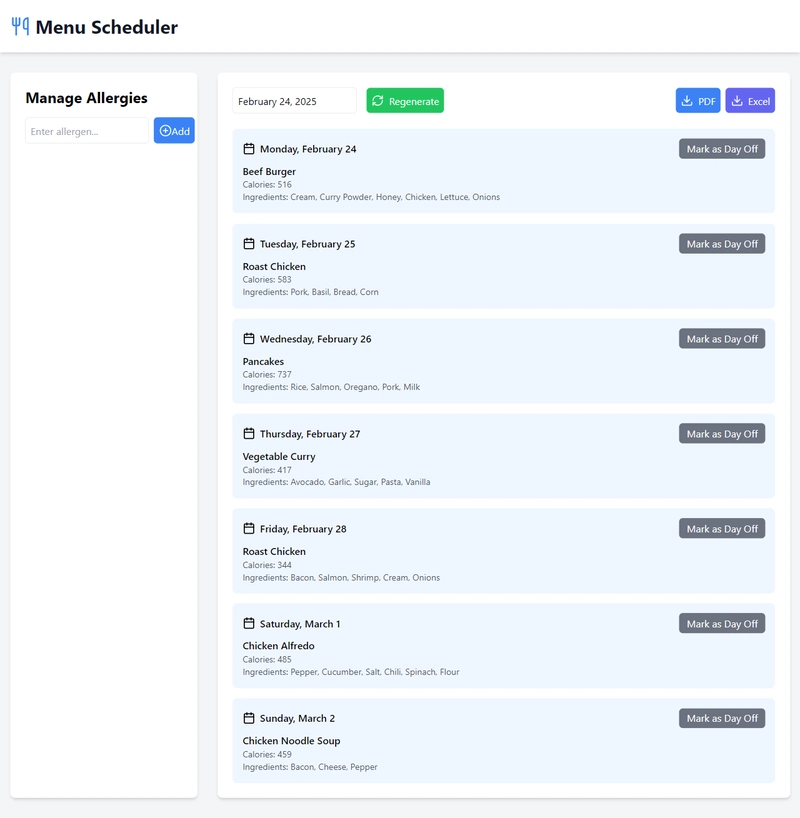Click the calendar icon beside Saturday, March 1

pyautogui.click(x=249, y=623)
